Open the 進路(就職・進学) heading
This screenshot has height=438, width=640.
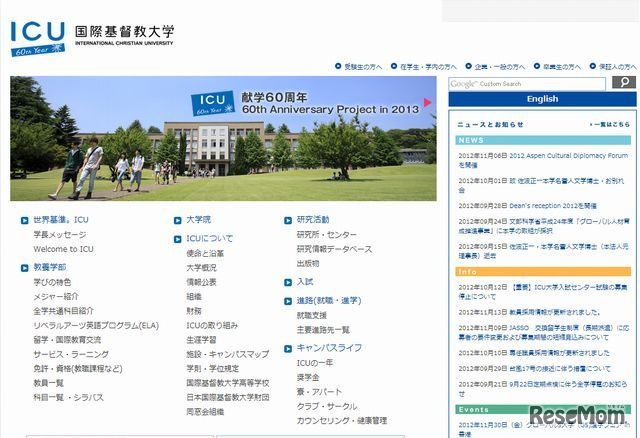tap(329, 301)
